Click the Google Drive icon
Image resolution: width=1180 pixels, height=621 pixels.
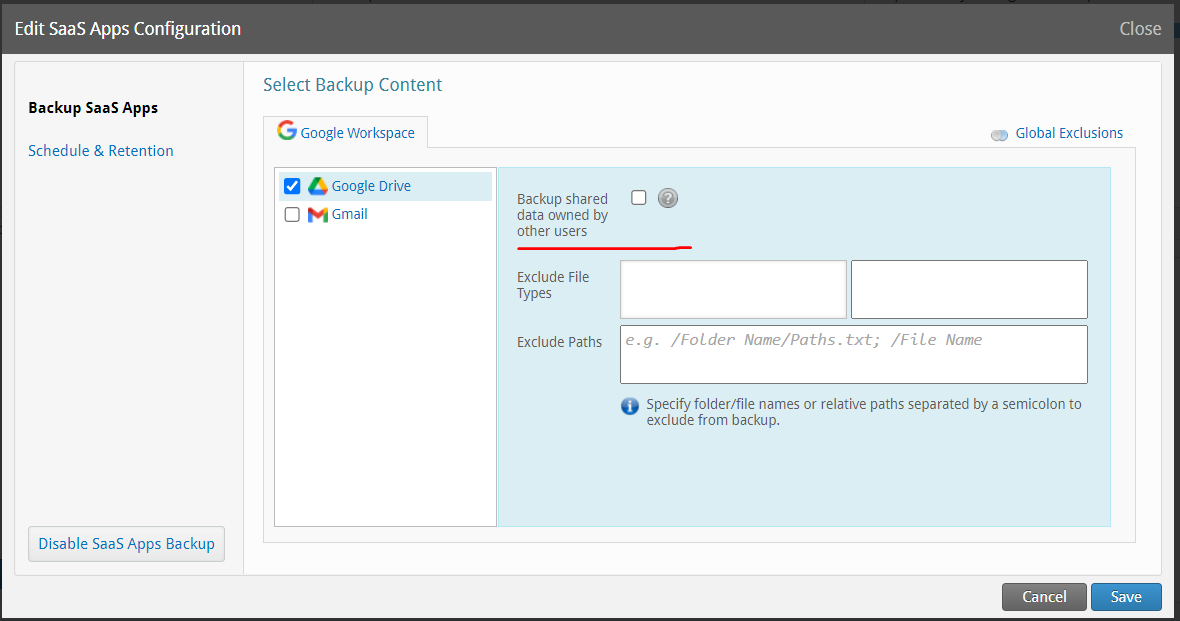pos(318,186)
